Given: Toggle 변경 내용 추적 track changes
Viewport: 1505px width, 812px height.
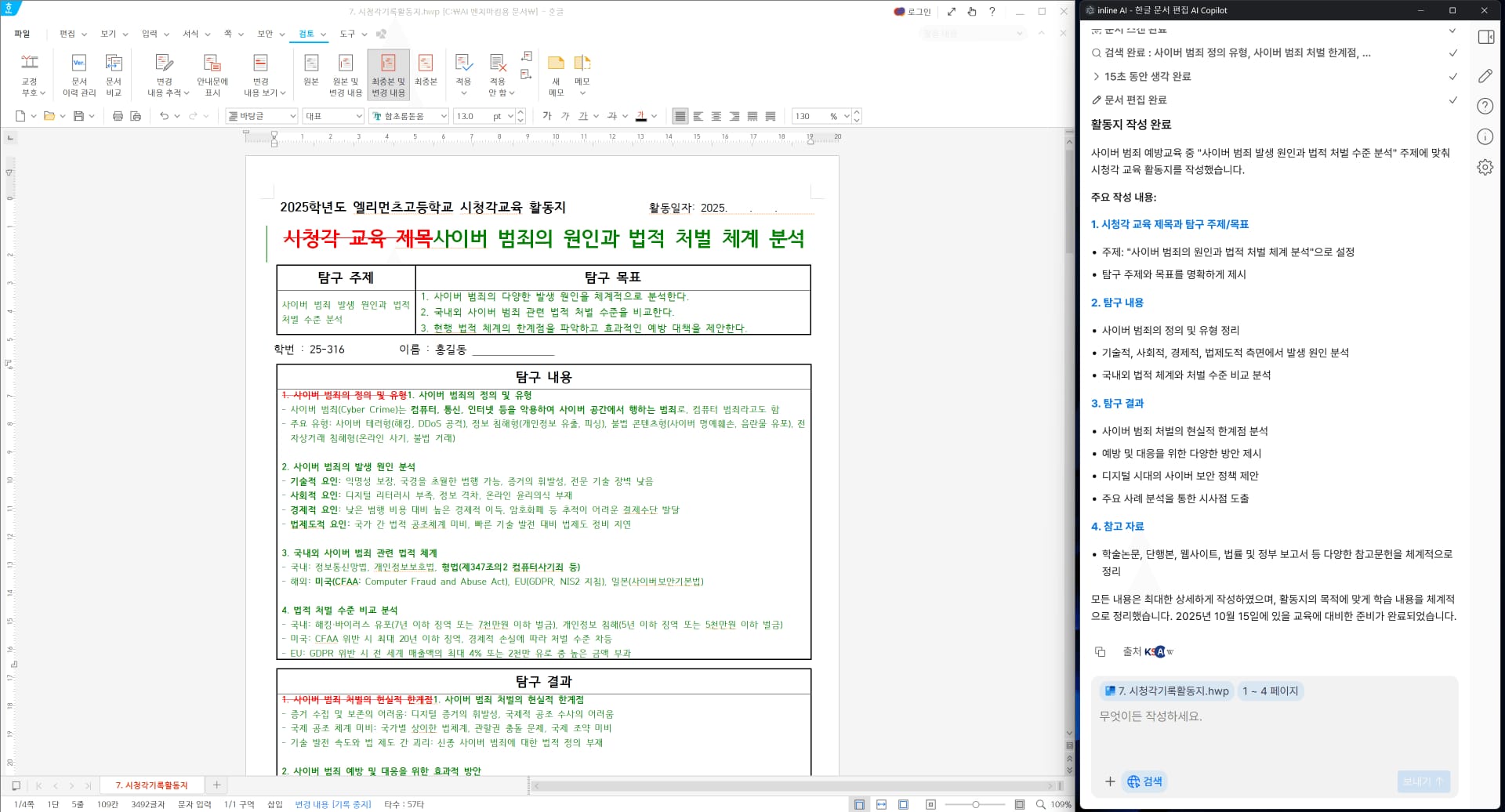Looking at the screenshot, I should tap(164, 73).
